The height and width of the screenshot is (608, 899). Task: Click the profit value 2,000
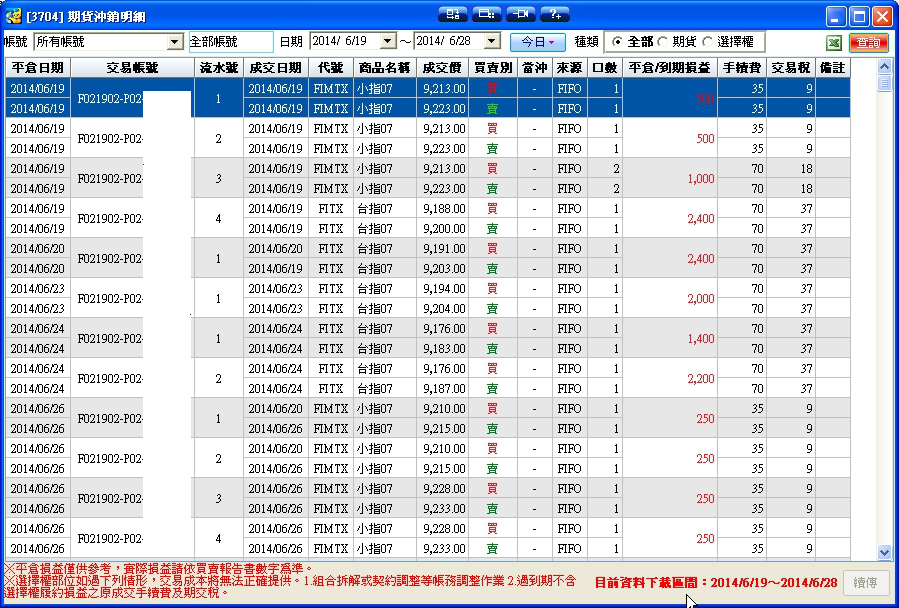pyautogui.click(x=701, y=299)
